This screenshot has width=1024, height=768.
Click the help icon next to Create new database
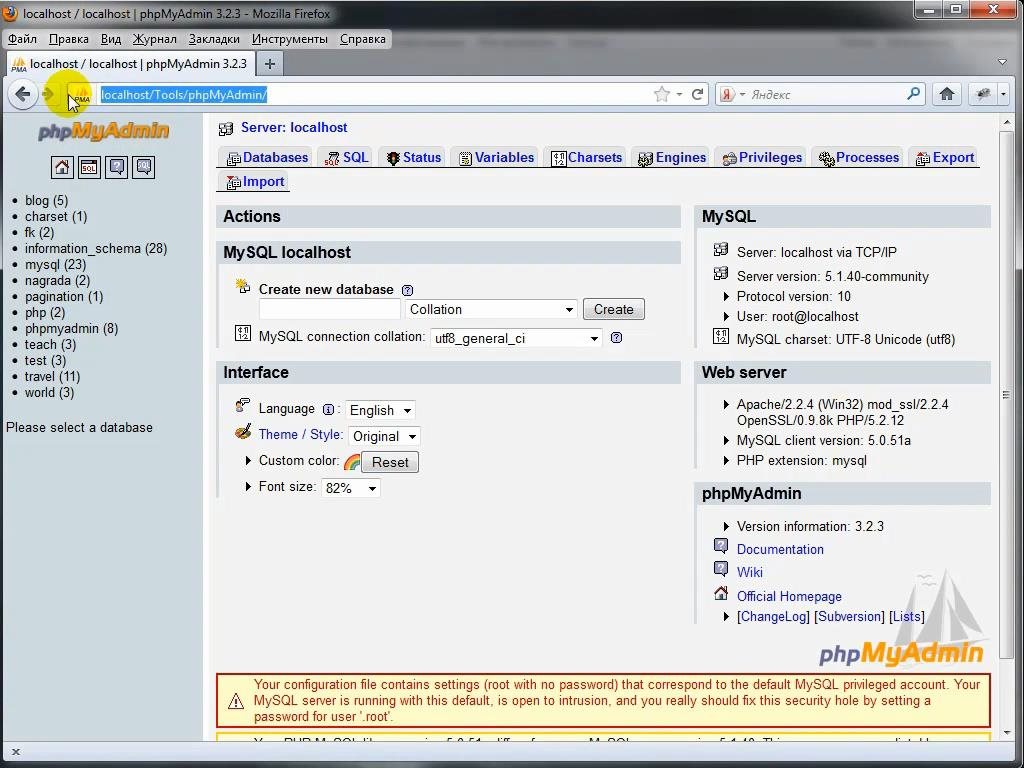coord(408,290)
